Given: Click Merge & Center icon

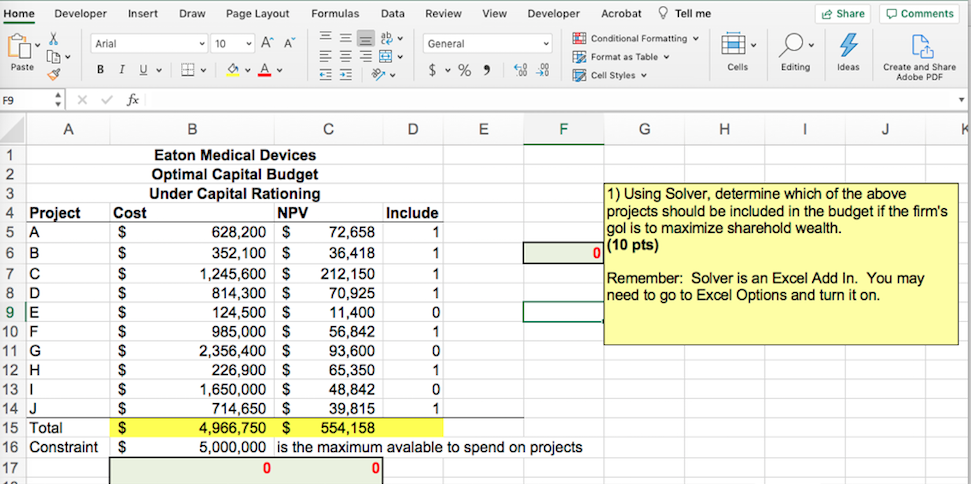Looking at the screenshot, I should pyautogui.click(x=386, y=57).
